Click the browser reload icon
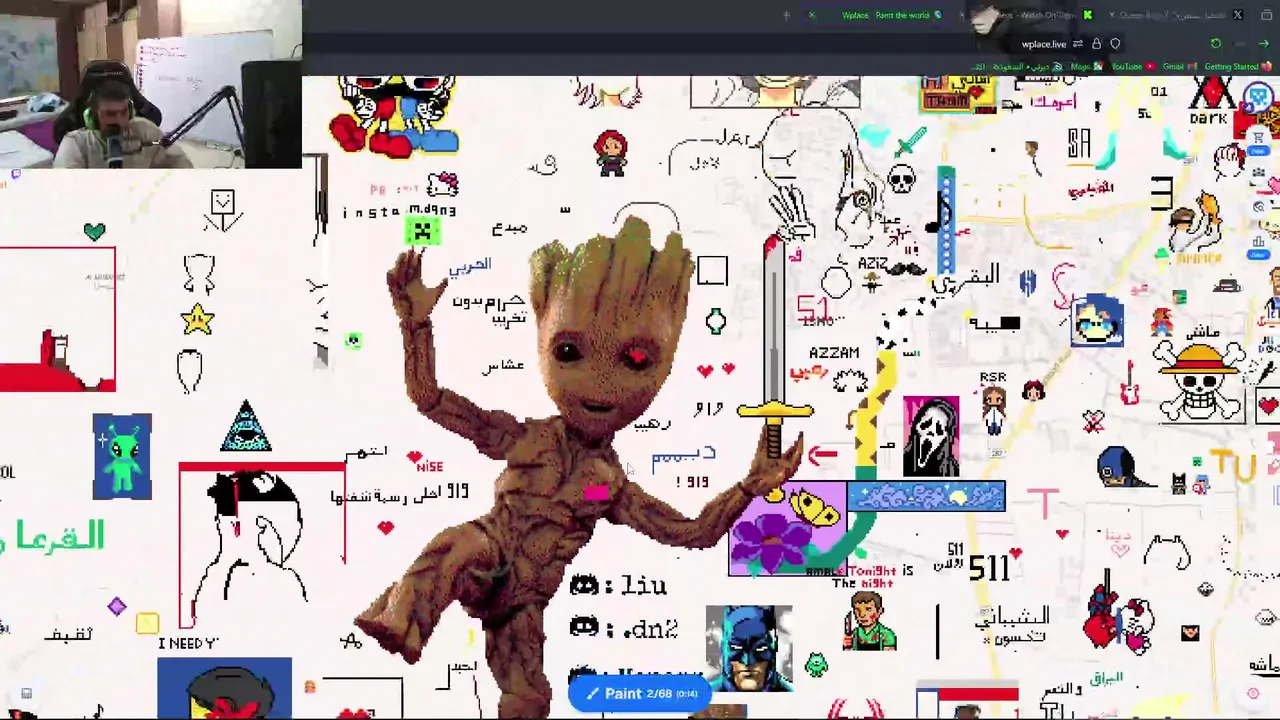Image resolution: width=1280 pixels, height=720 pixels. click(x=1215, y=44)
